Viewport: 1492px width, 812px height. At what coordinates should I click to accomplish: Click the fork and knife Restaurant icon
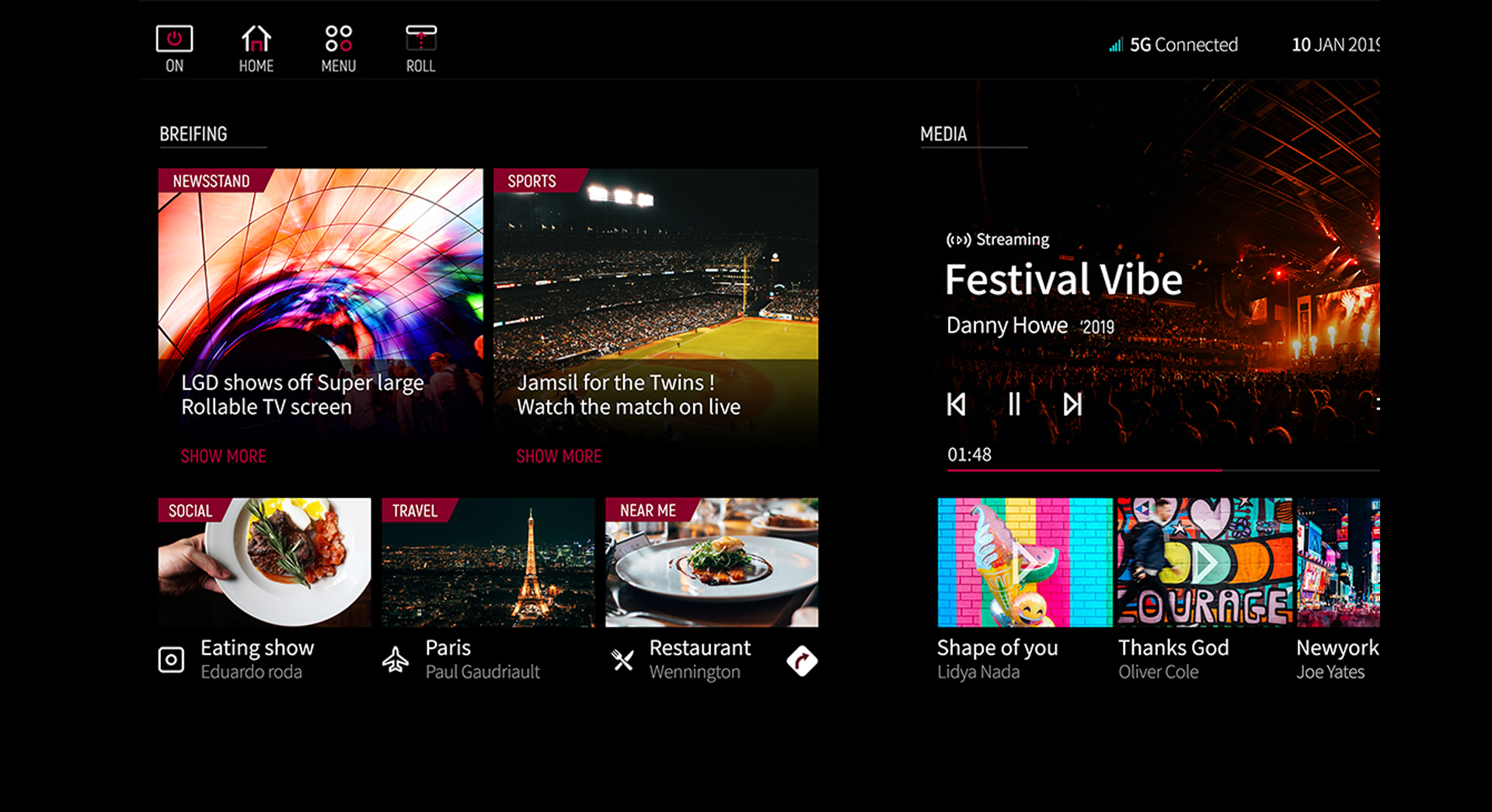coord(622,660)
